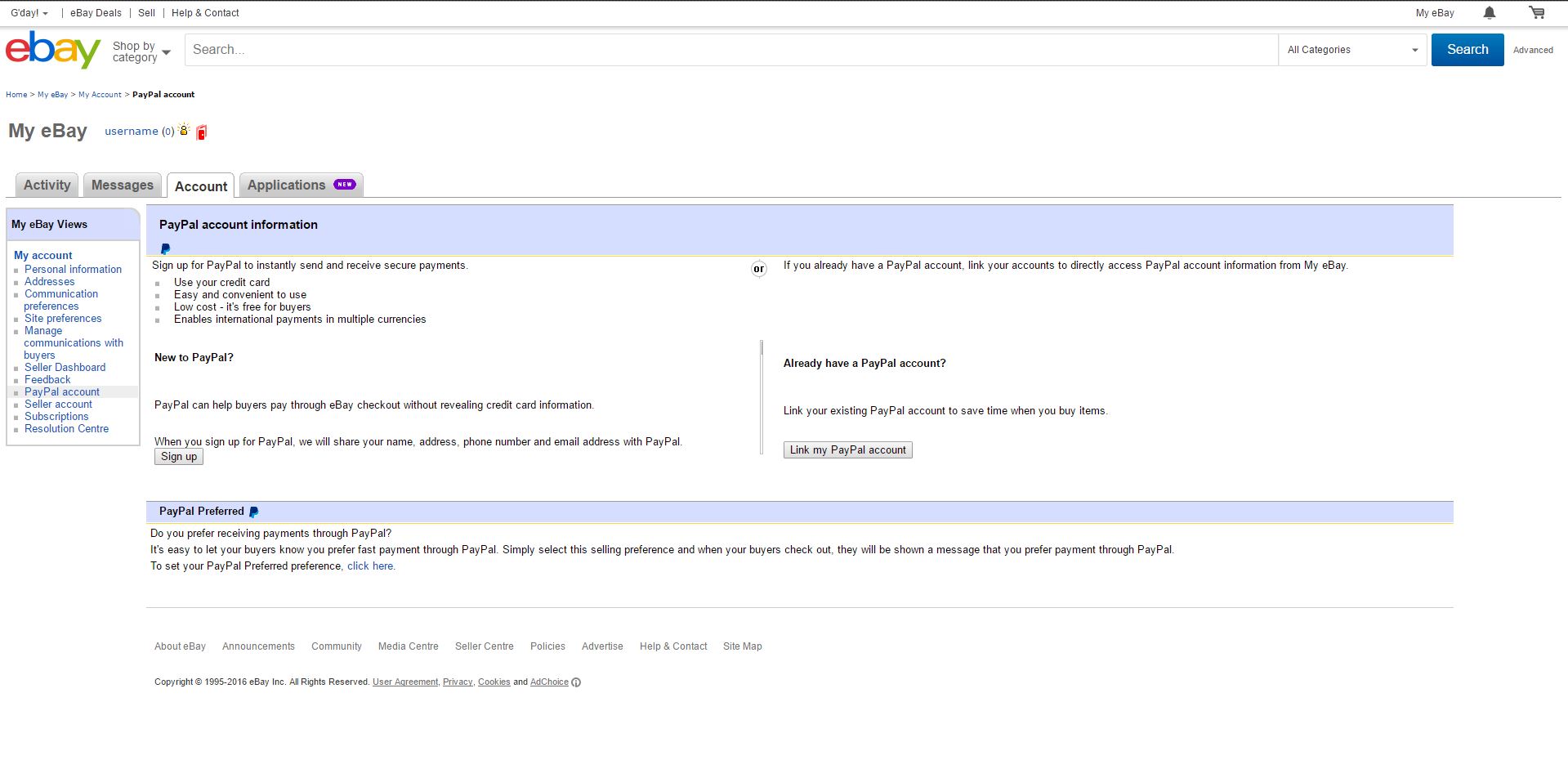Open the shopping cart
Image resolution: width=1568 pixels, height=778 pixels.
pos(1537,12)
